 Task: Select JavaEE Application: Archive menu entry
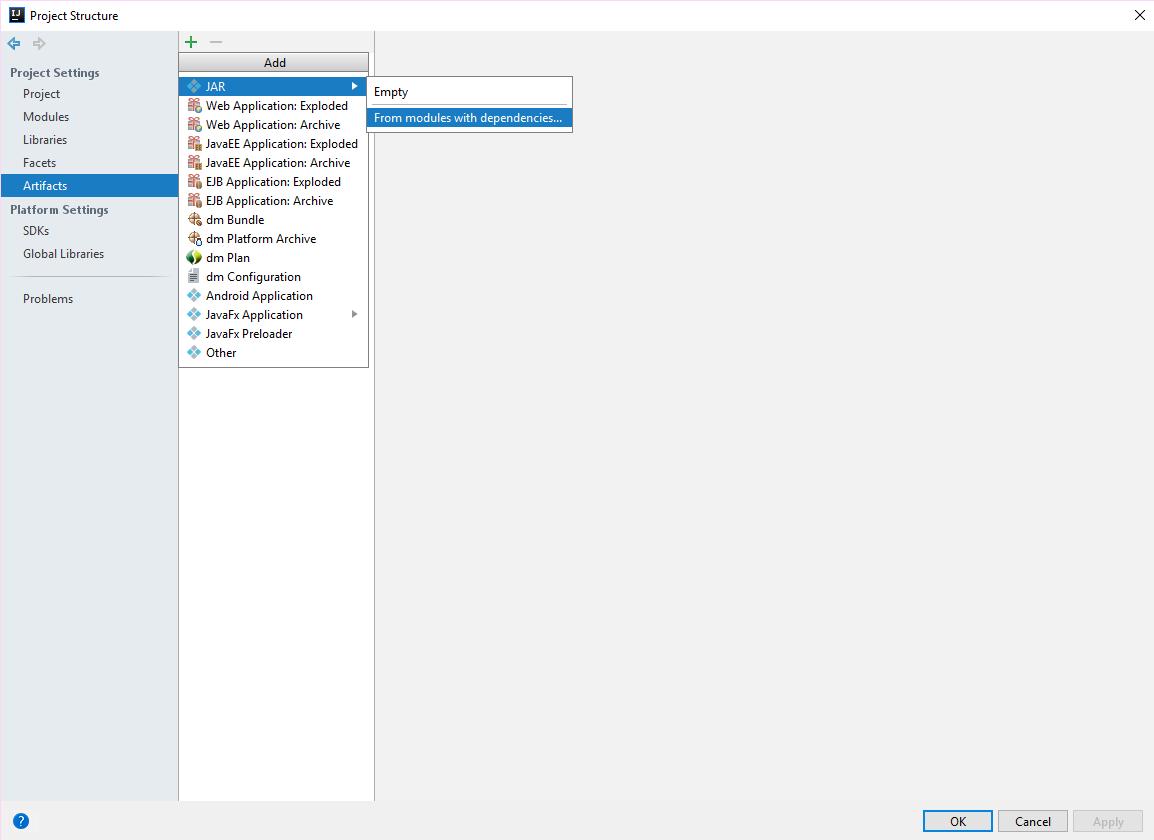(273, 163)
